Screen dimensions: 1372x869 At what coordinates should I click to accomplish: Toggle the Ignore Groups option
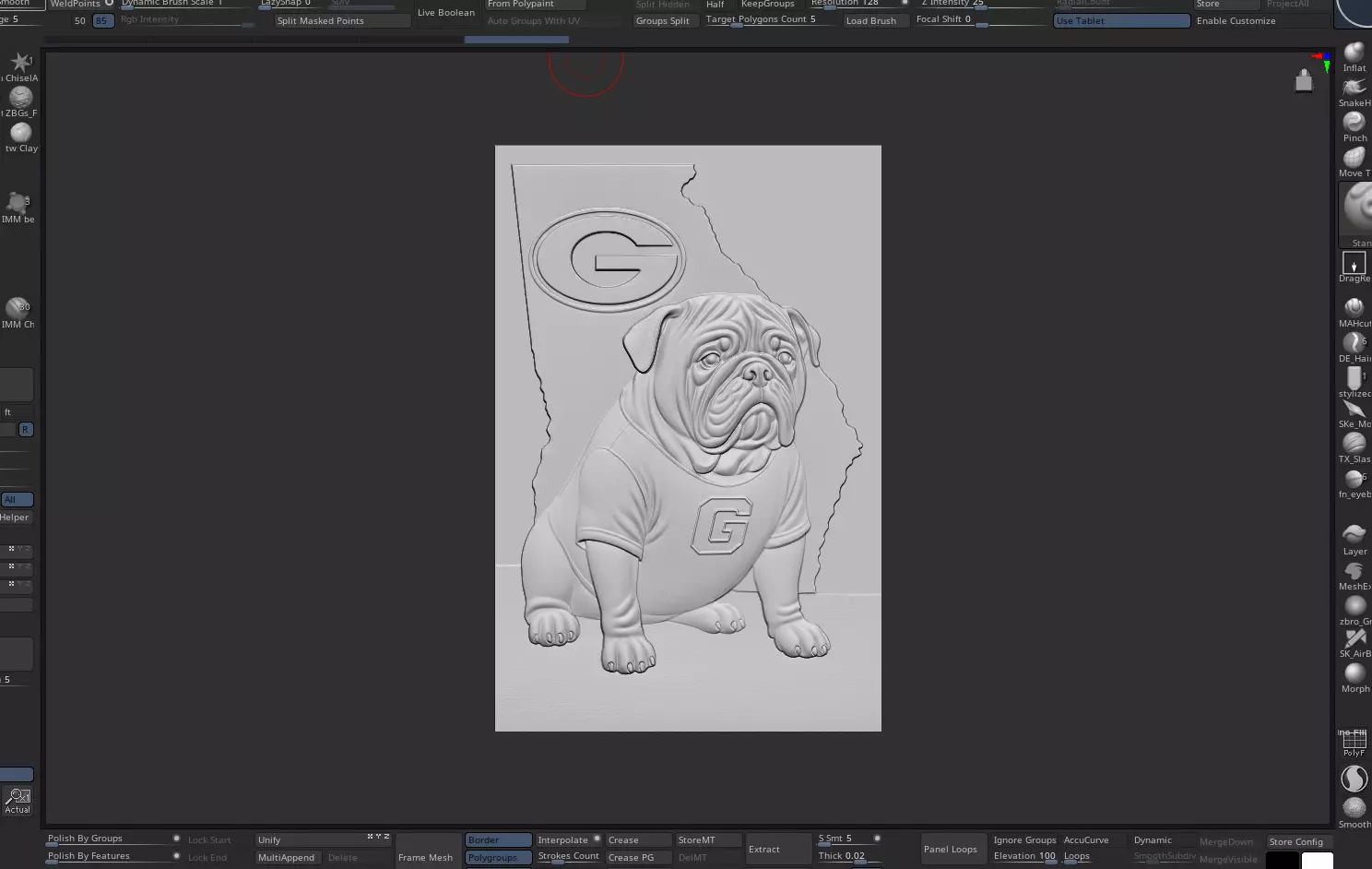(1024, 840)
